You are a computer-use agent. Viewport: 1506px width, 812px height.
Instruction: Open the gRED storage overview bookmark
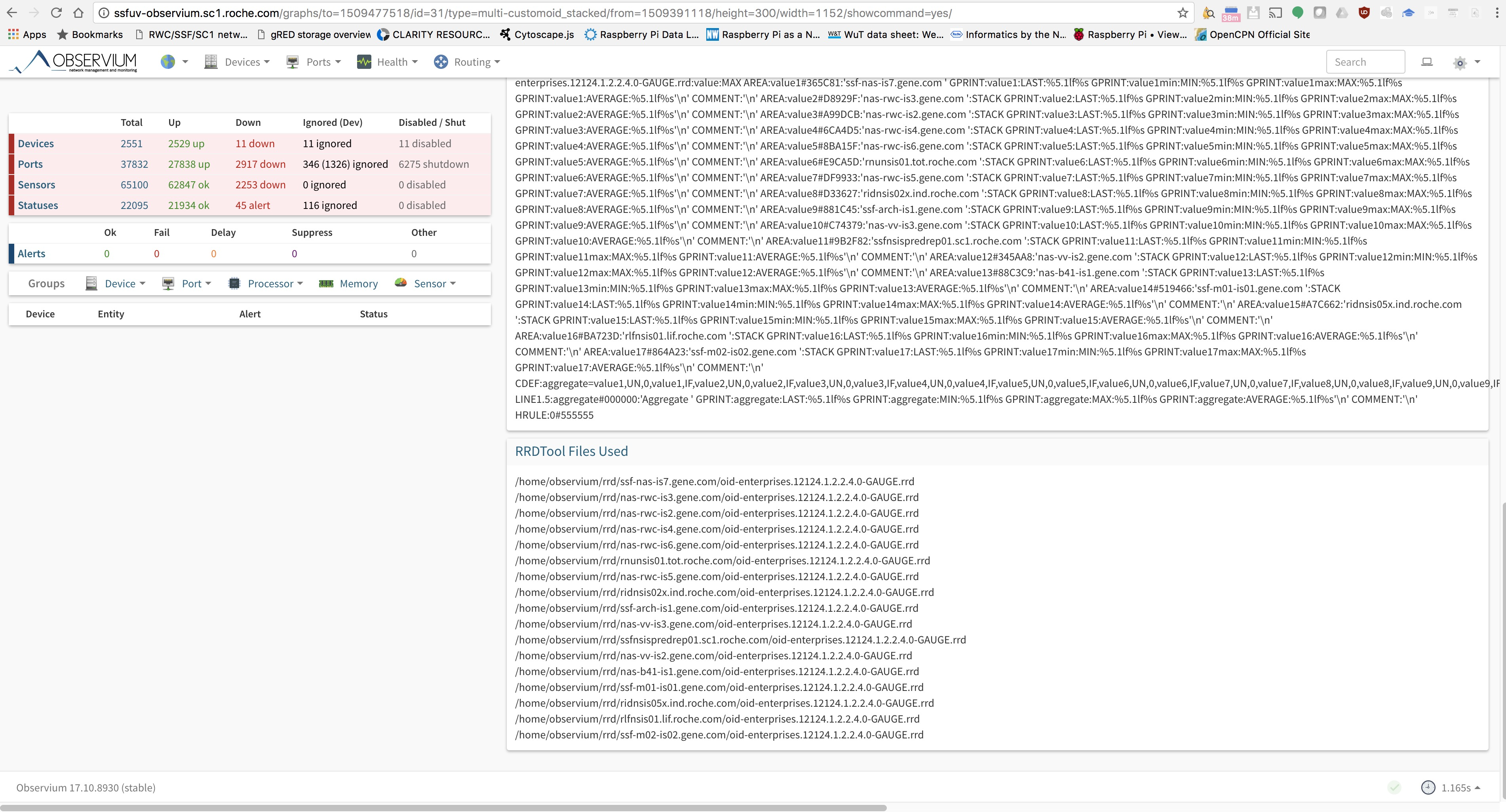(x=314, y=34)
